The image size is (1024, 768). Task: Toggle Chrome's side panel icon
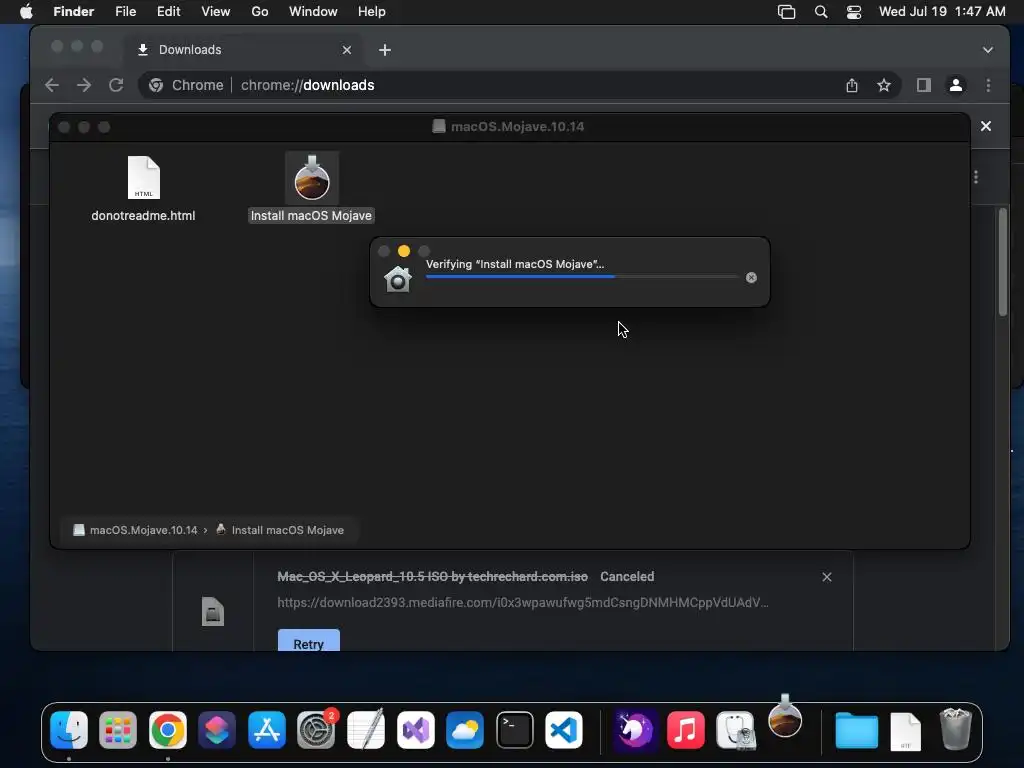click(x=923, y=85)
